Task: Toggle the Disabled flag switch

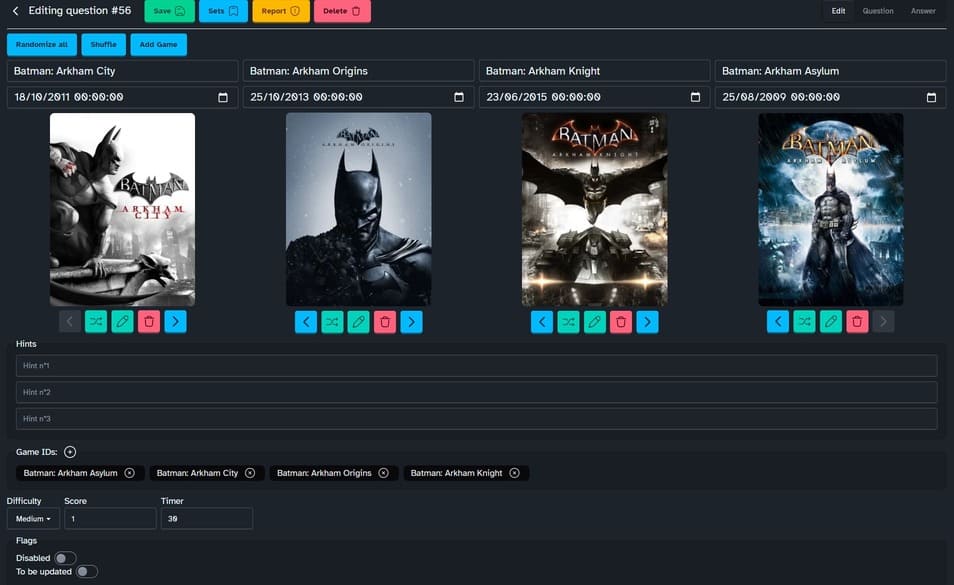Action: click(65, 558)
